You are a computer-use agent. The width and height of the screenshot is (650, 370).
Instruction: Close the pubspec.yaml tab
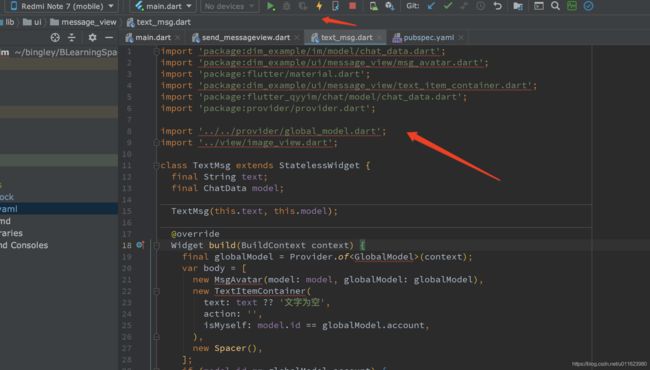461,38
